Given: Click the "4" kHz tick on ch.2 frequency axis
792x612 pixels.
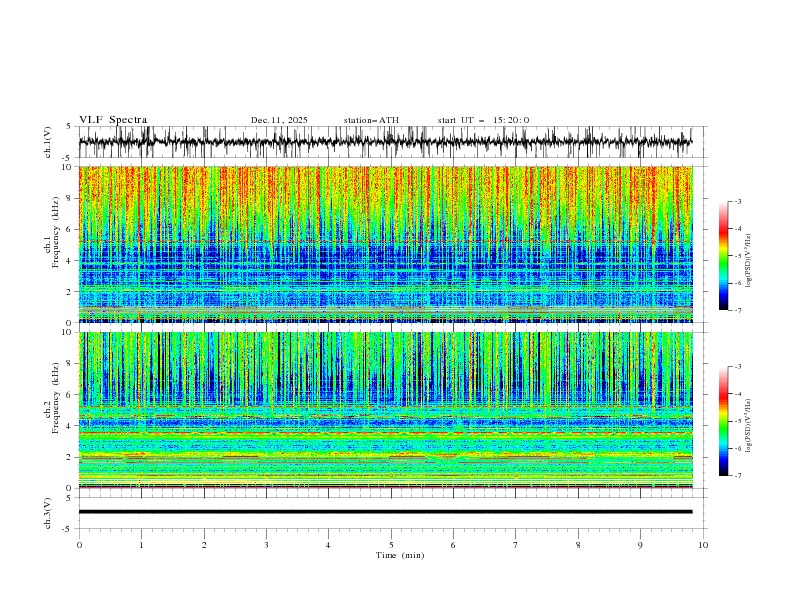Looking at the screenshot, I should coord(71,426).
